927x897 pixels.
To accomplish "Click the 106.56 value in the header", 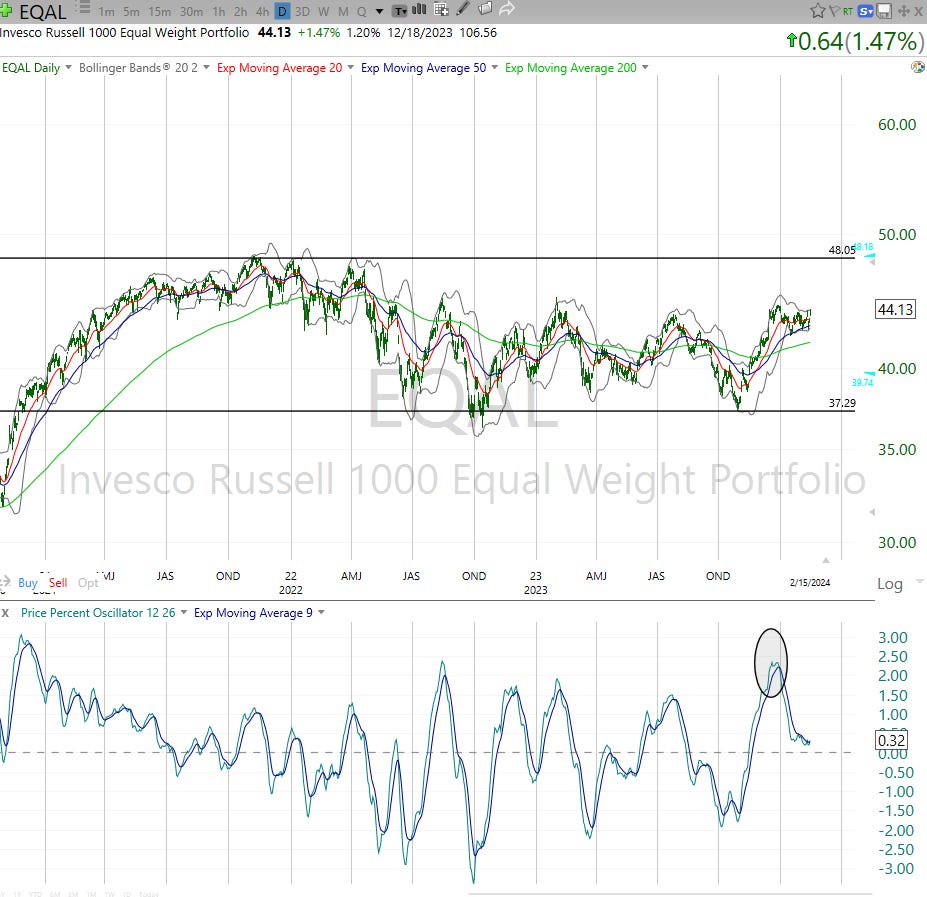I will pyautogui.click(x=478, y=33).
